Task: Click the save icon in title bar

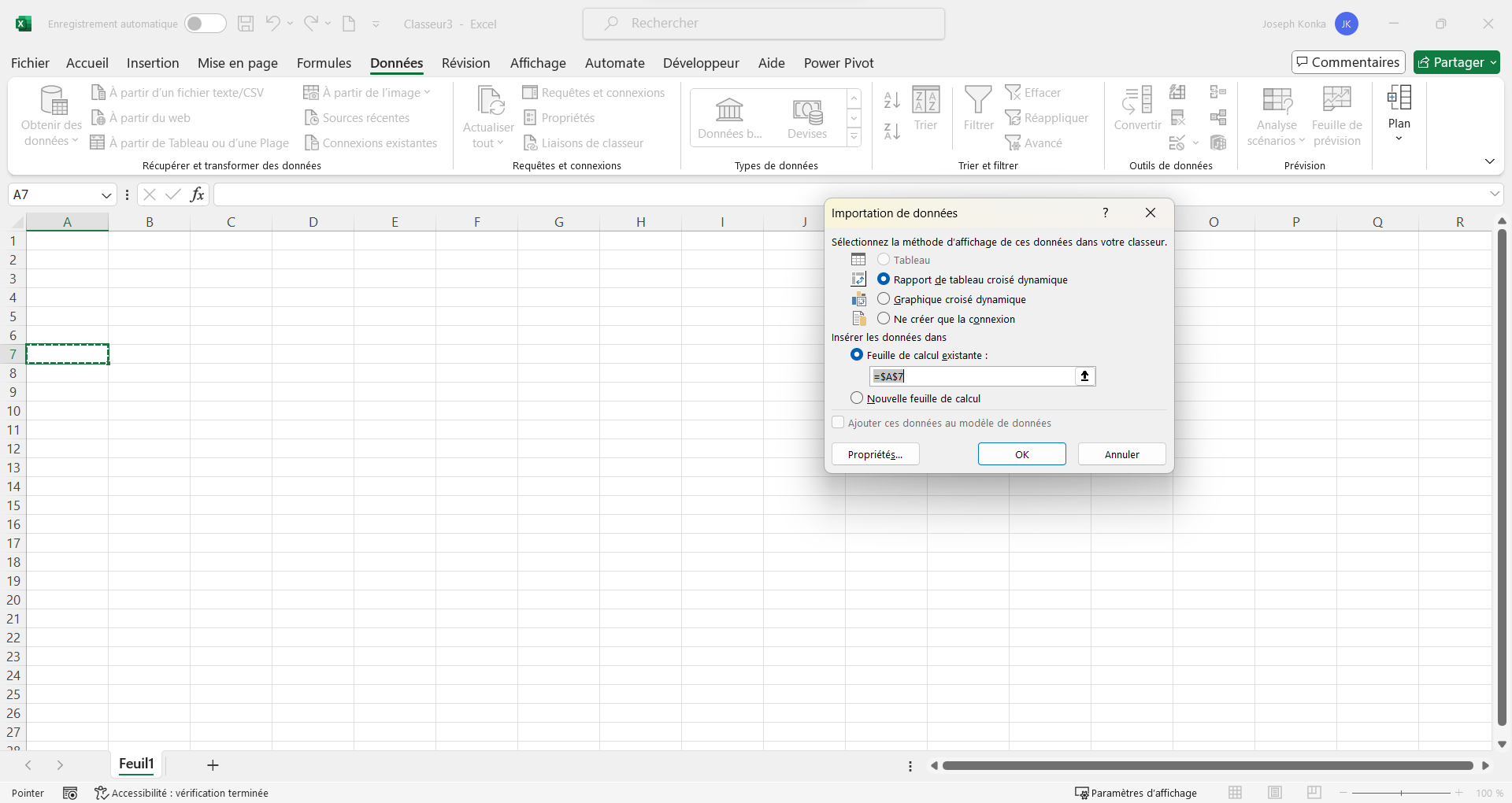Action: (x=246, y=24)
